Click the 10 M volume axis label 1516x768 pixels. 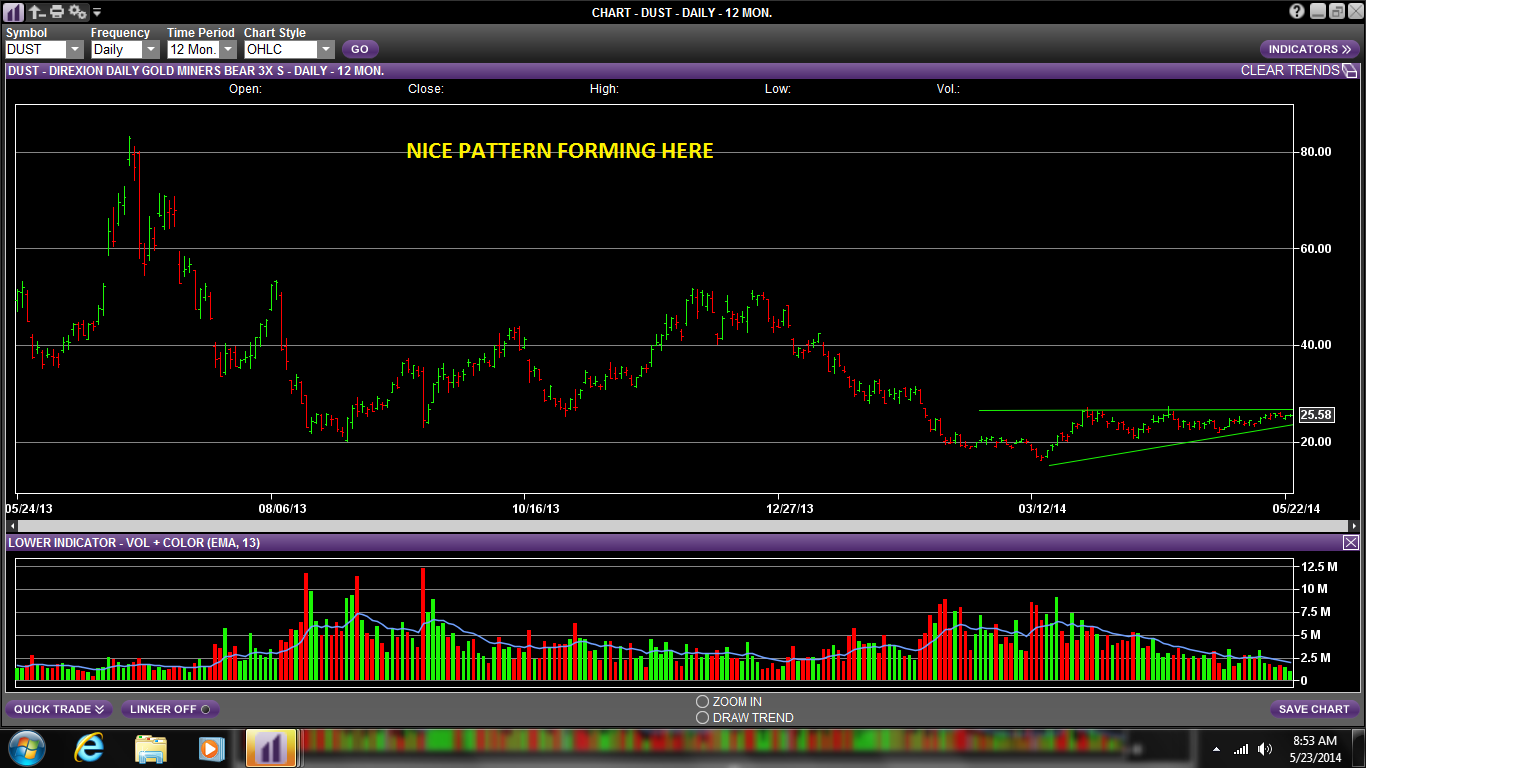click(1314, 589)
